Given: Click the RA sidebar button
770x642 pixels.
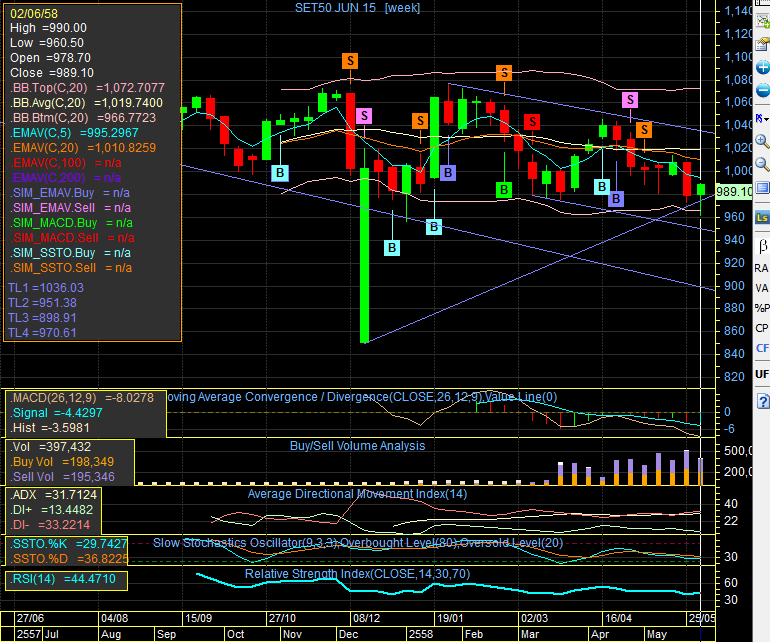Looking at the screenshot, I should pos(762,268).
